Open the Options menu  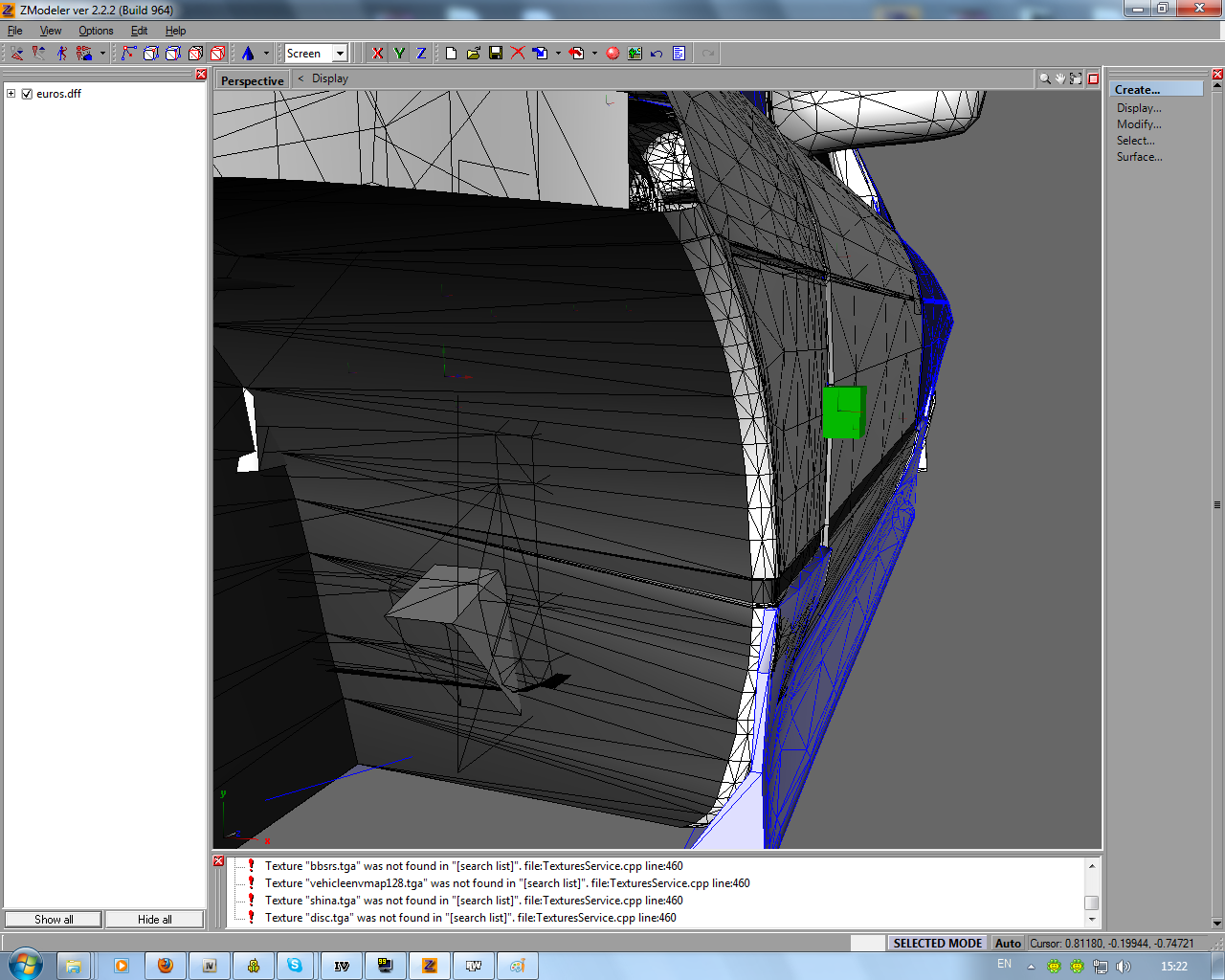(x=96, y=31)
